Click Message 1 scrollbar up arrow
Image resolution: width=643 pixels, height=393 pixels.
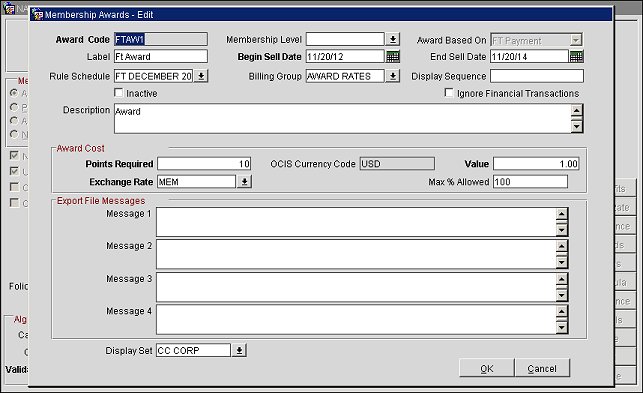point(561,214)
